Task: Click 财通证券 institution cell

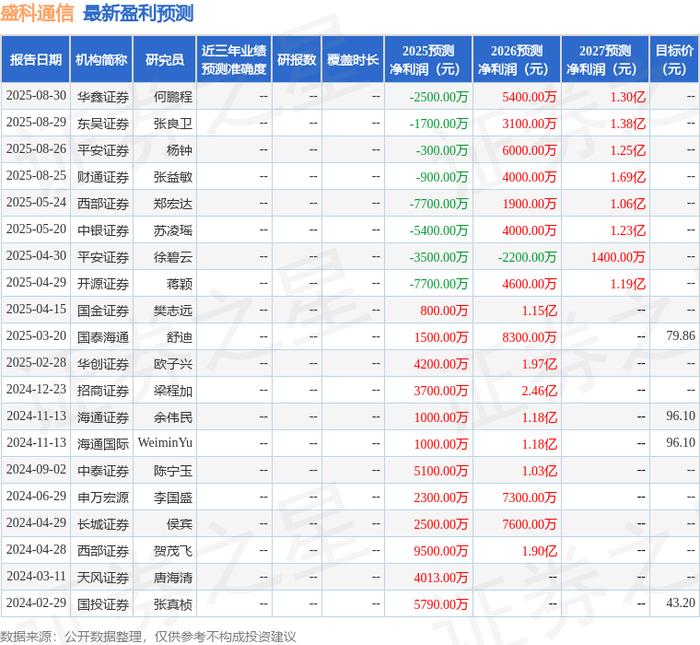Action: click(x=103, y=177)
